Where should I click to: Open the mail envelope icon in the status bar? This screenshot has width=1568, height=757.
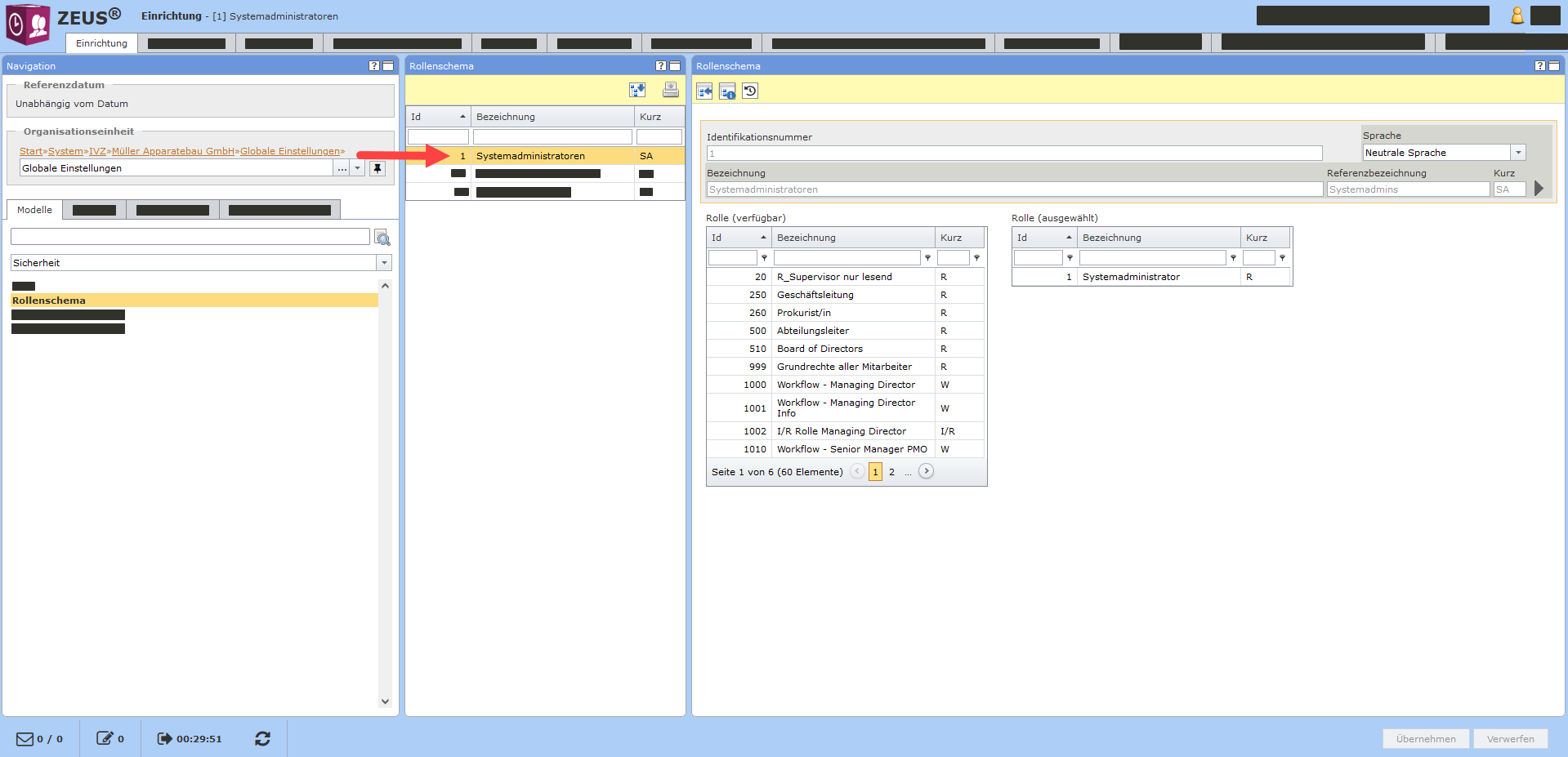[25, 738]
